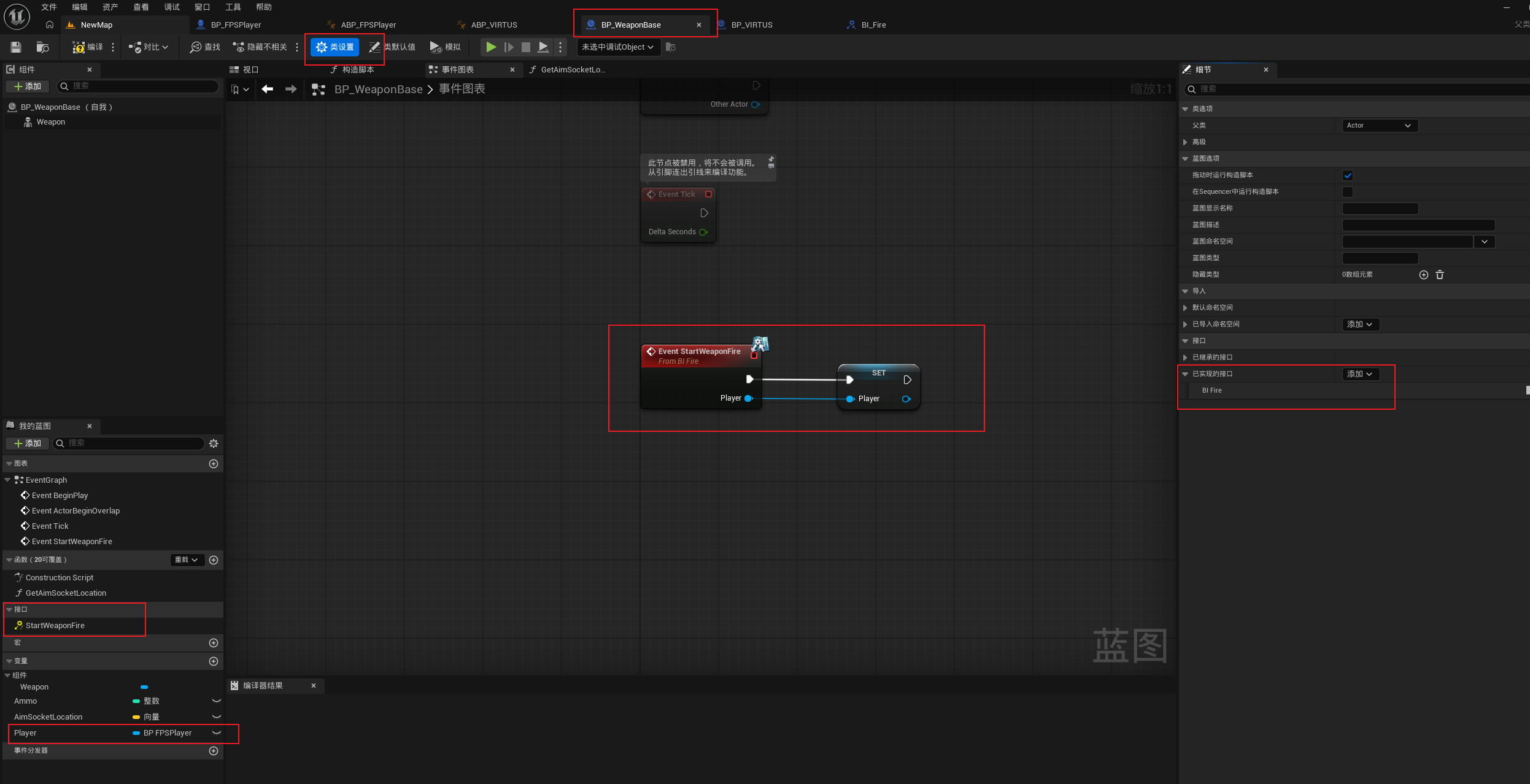Click Event StartWeaponFire node header

pyautogui.click(x=700, y=356)
